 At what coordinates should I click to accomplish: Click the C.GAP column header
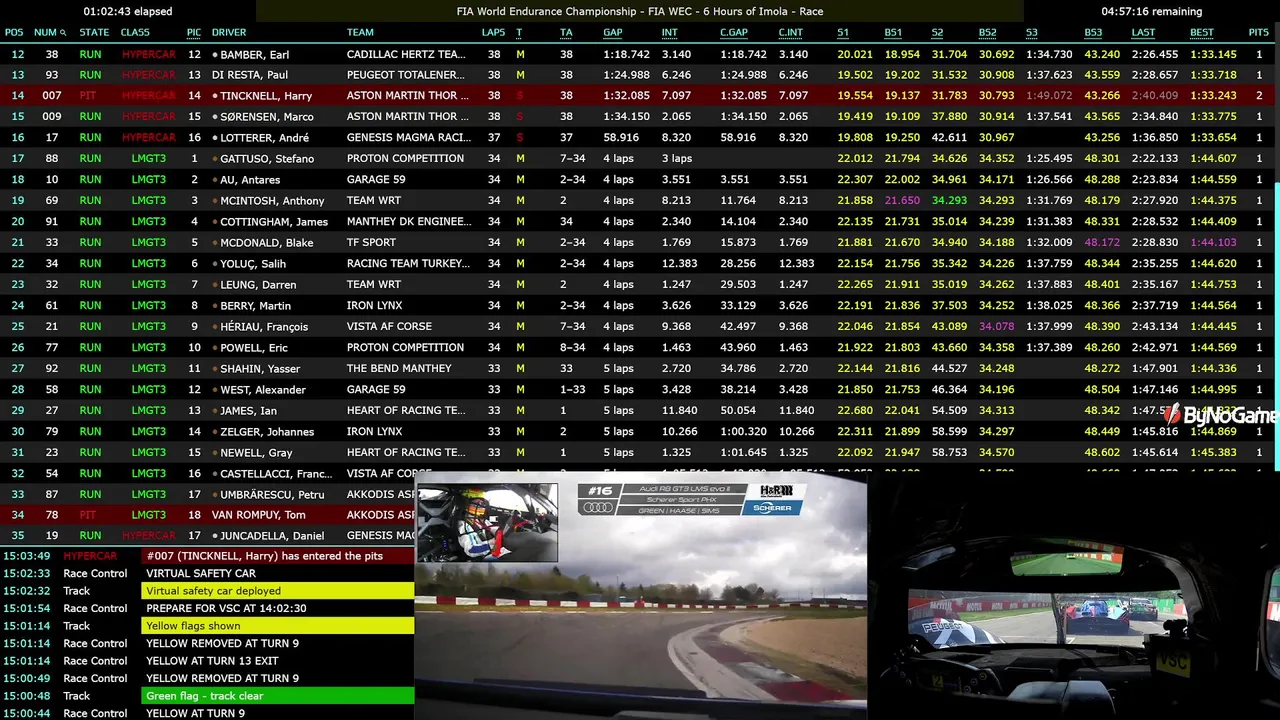pos(734,33)
